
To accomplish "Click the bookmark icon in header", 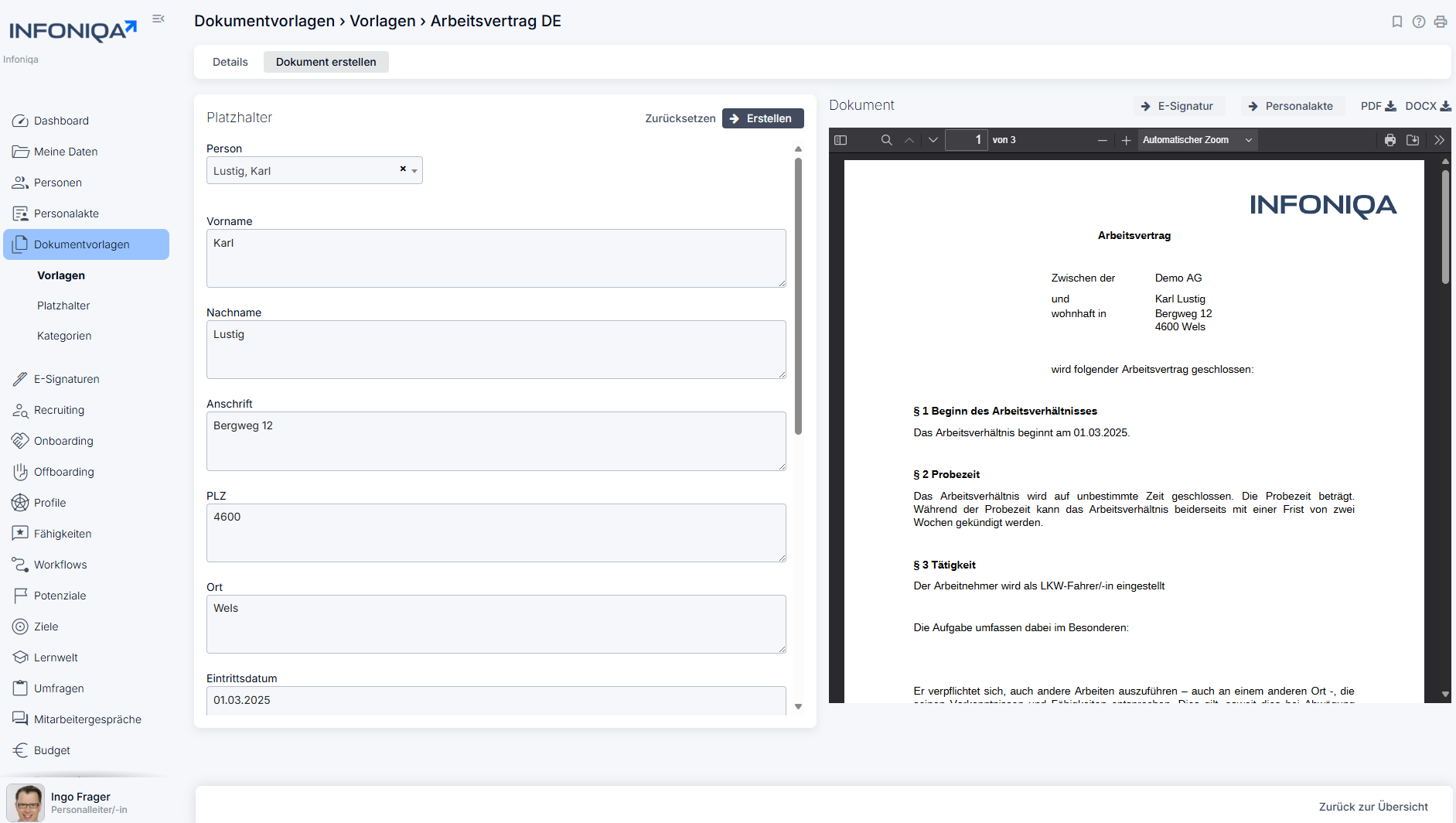I will pos(1396,22).
